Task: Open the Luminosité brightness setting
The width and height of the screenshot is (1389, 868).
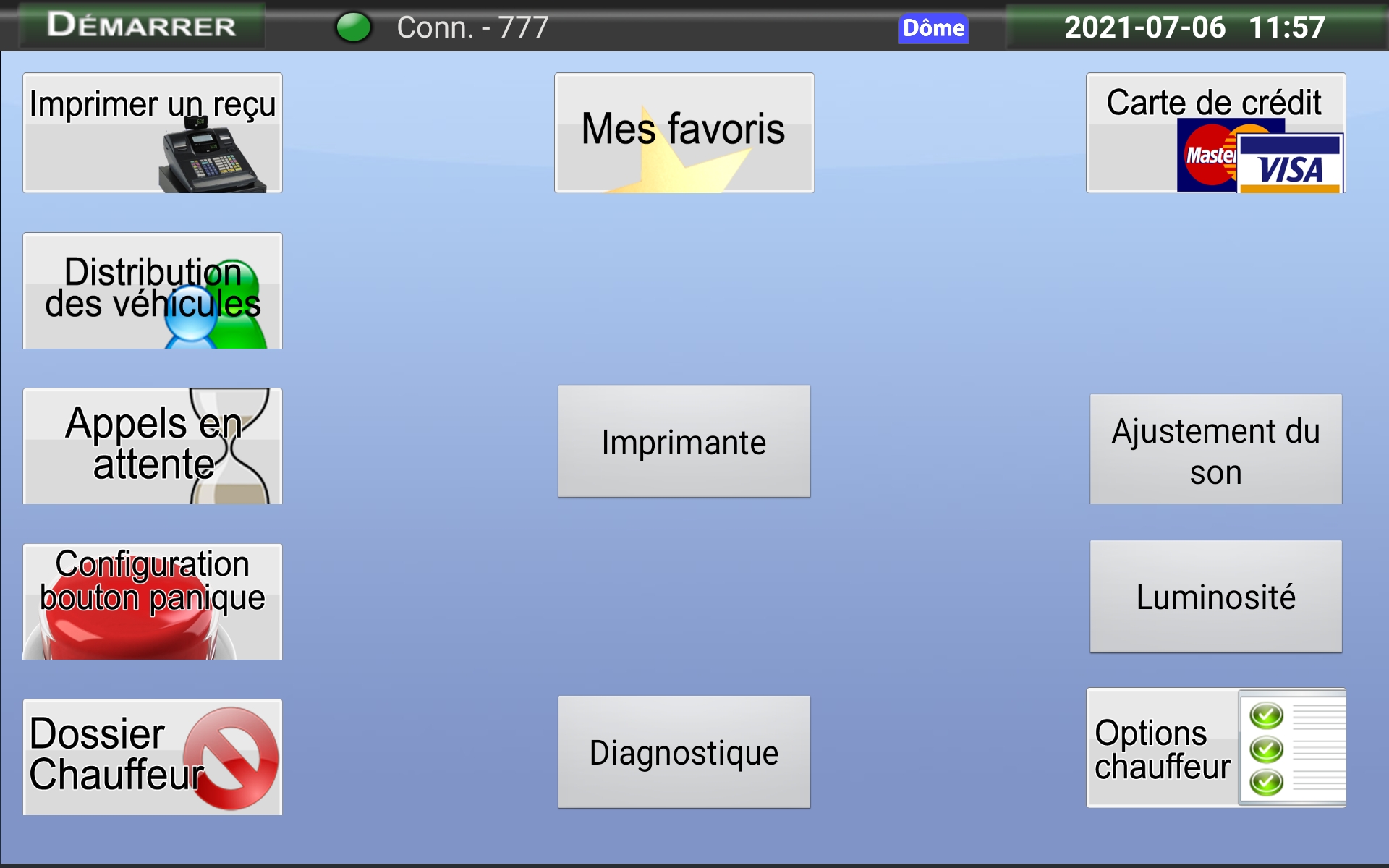Action: 1216,597
